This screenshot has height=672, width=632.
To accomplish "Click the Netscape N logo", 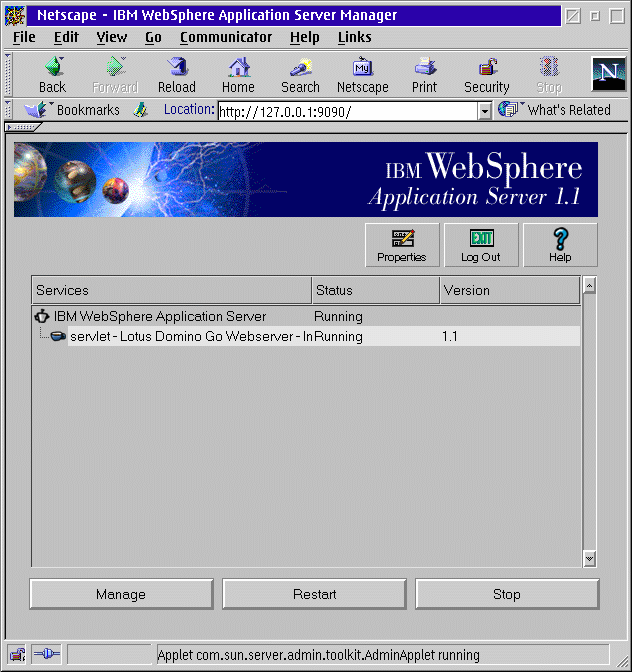I will click(608, 74).
